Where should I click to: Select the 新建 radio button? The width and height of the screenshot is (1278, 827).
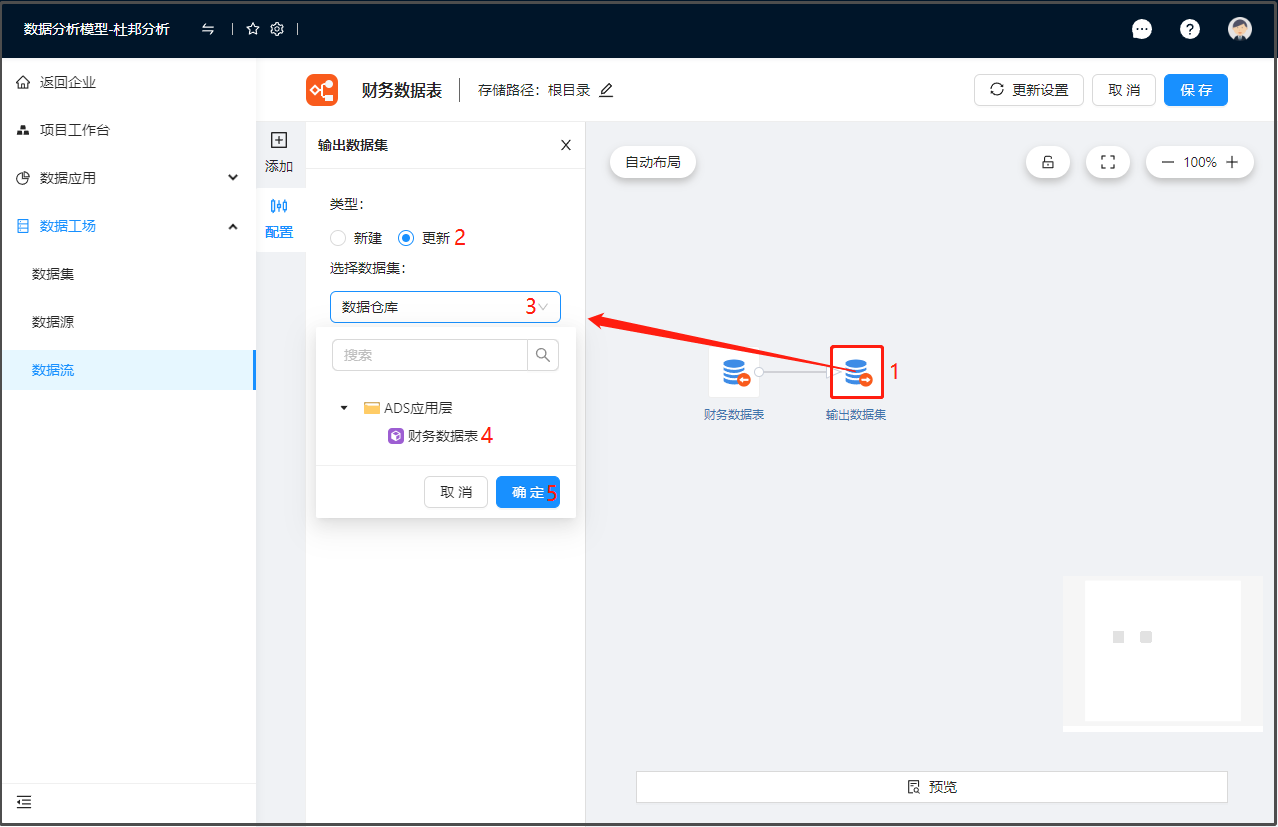click(338, 238)
